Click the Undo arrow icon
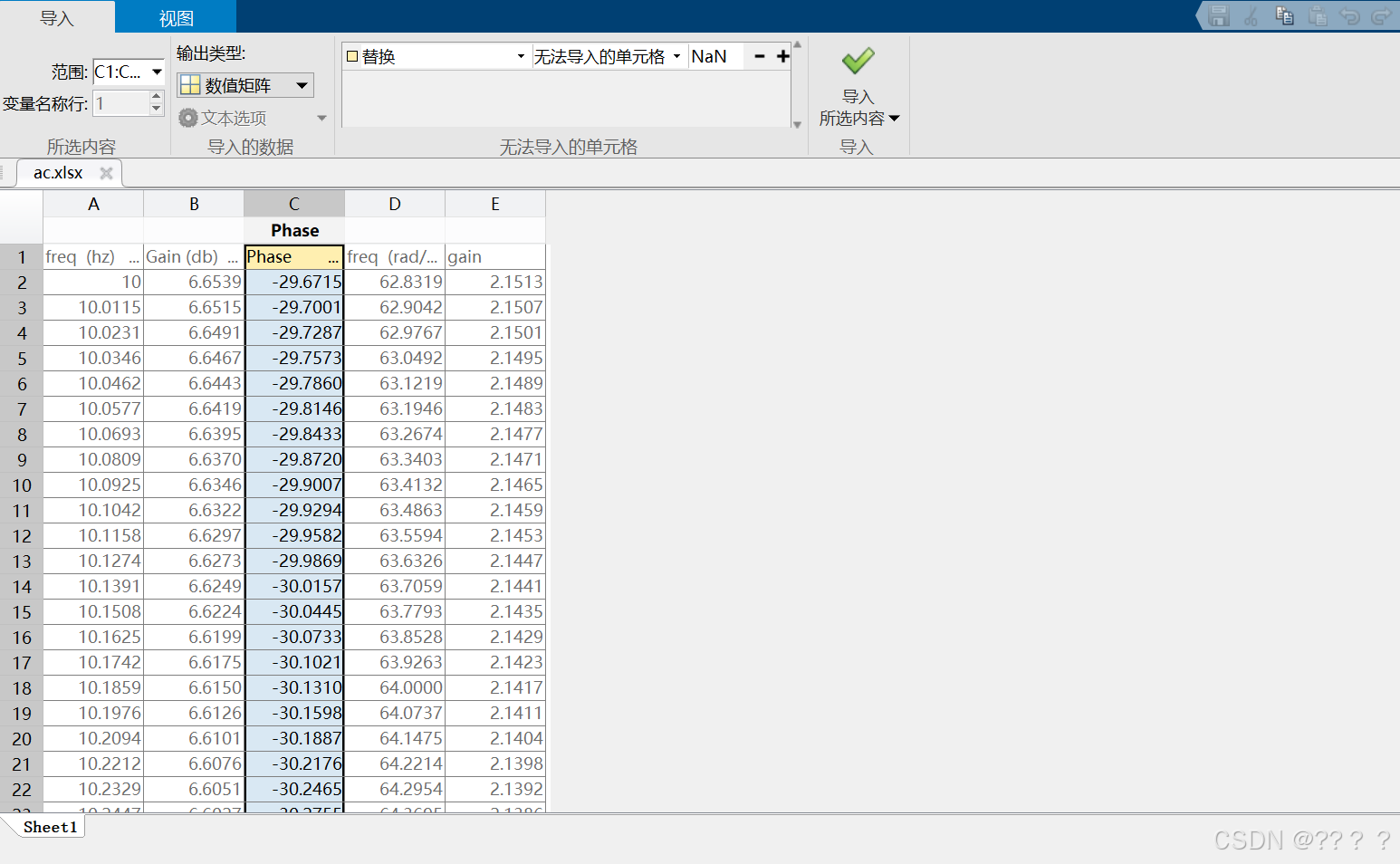1400x864 pixels. click(1349, 15)
